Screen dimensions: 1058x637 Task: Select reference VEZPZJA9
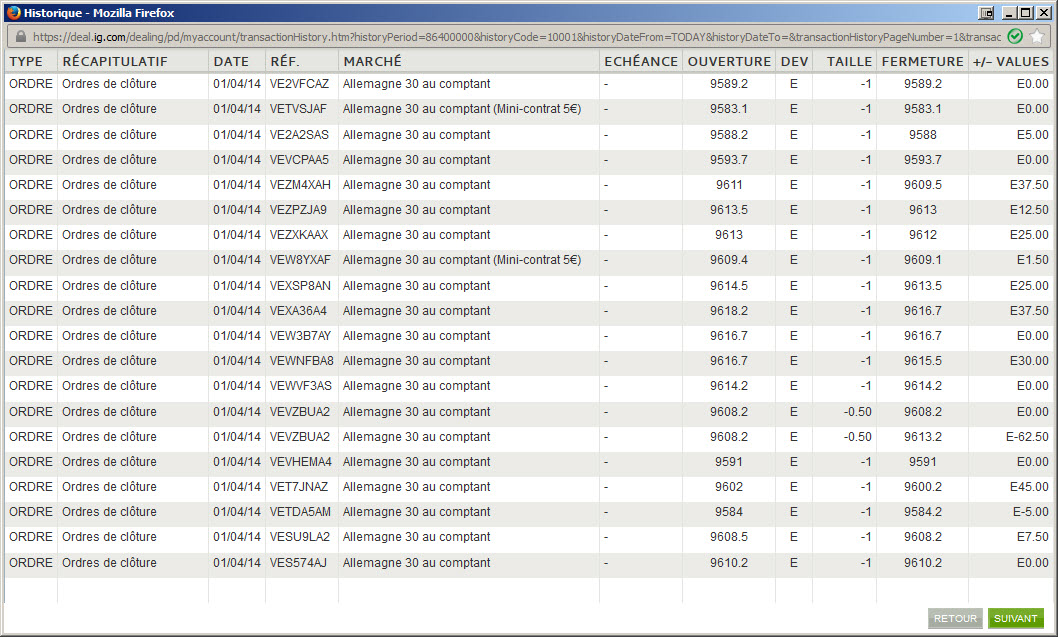(x=298, y=210)
